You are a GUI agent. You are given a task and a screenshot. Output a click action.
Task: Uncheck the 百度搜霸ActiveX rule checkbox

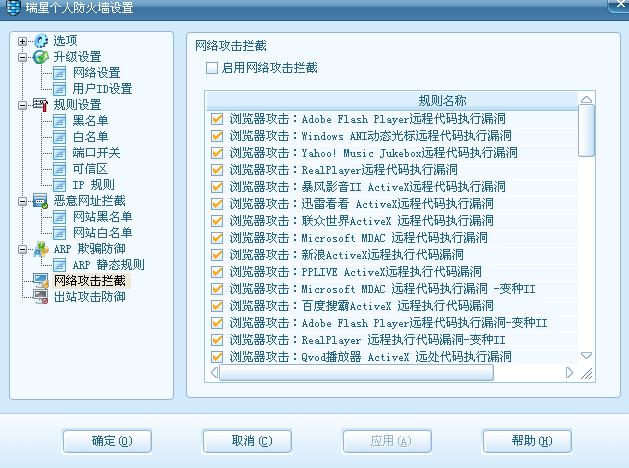pyautogui.click(x=217, y=306)
